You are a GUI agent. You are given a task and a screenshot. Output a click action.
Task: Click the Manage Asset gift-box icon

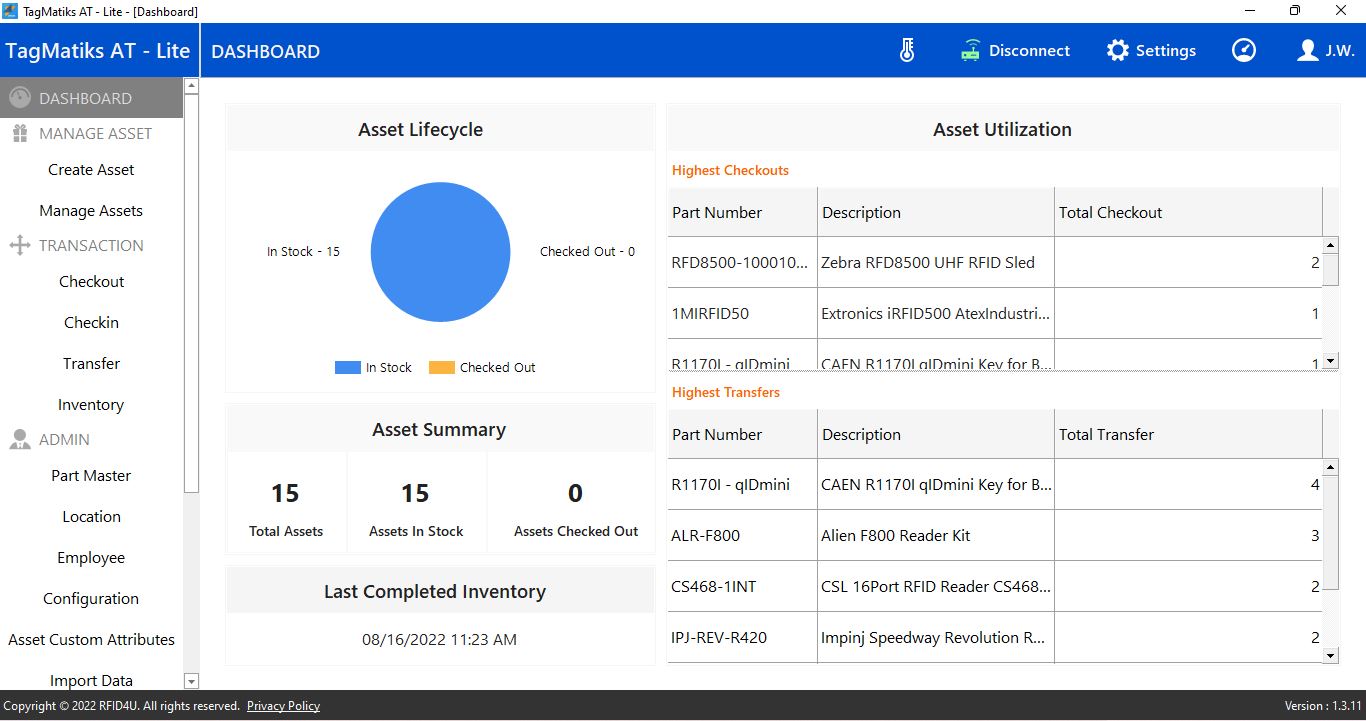tap(20, 134)
